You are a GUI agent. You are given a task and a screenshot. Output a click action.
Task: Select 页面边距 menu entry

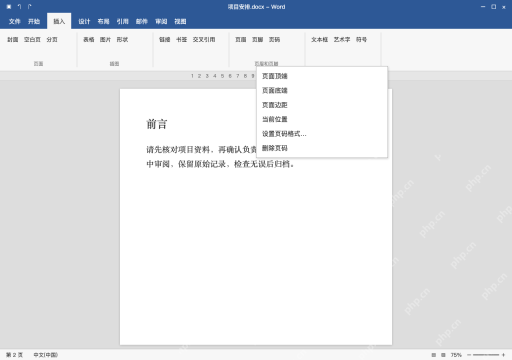coord(322,105)
